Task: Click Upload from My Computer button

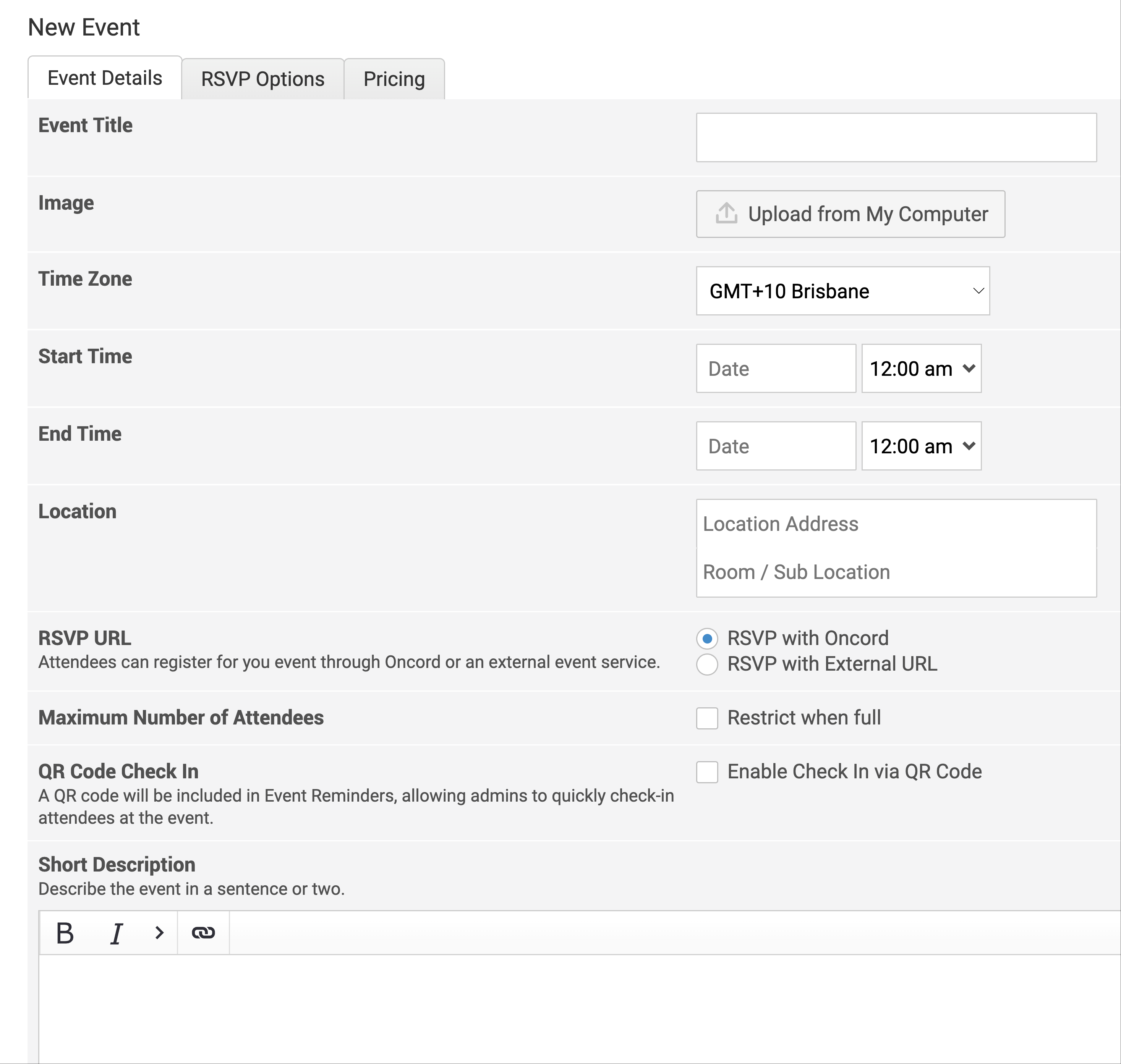Action: 850,214
